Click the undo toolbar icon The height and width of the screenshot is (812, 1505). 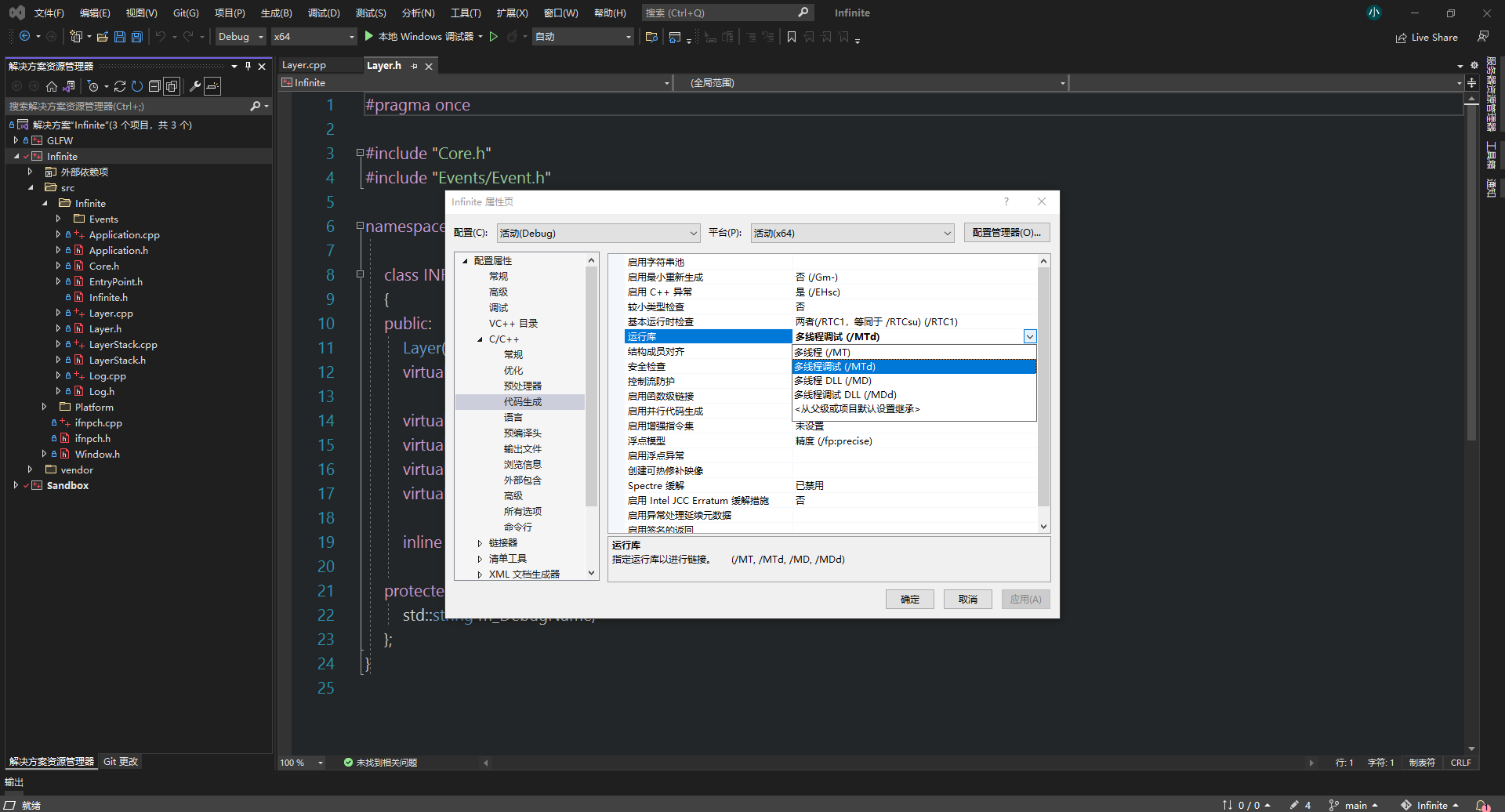tap(160, 36)
